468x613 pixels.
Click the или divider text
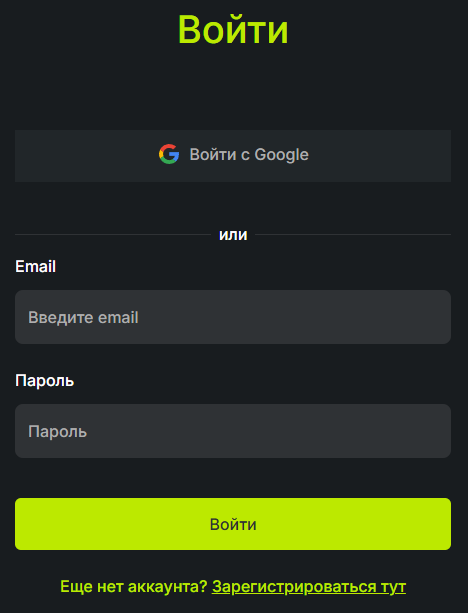tap(233, 235)
